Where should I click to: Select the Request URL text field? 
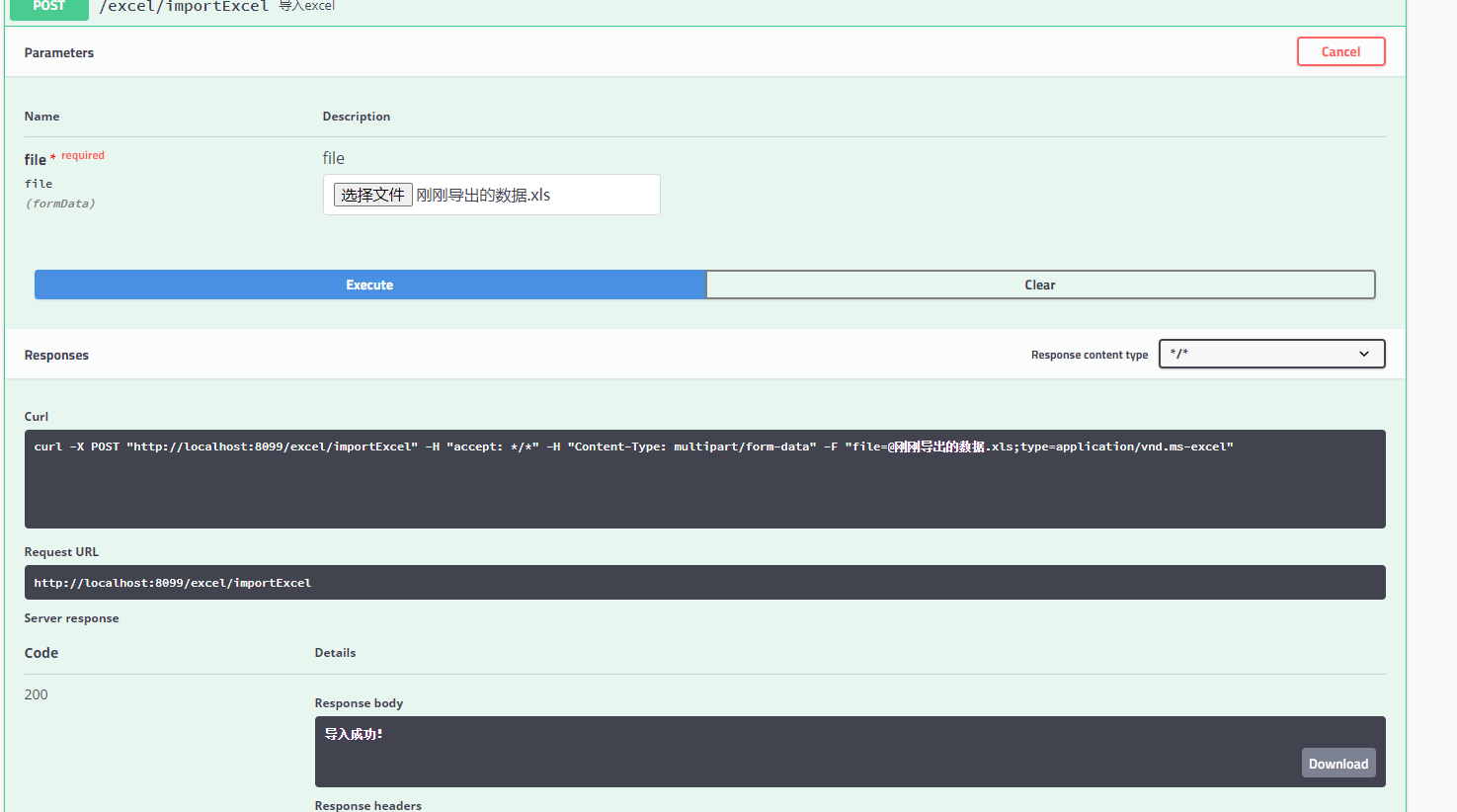pos(704,582)
